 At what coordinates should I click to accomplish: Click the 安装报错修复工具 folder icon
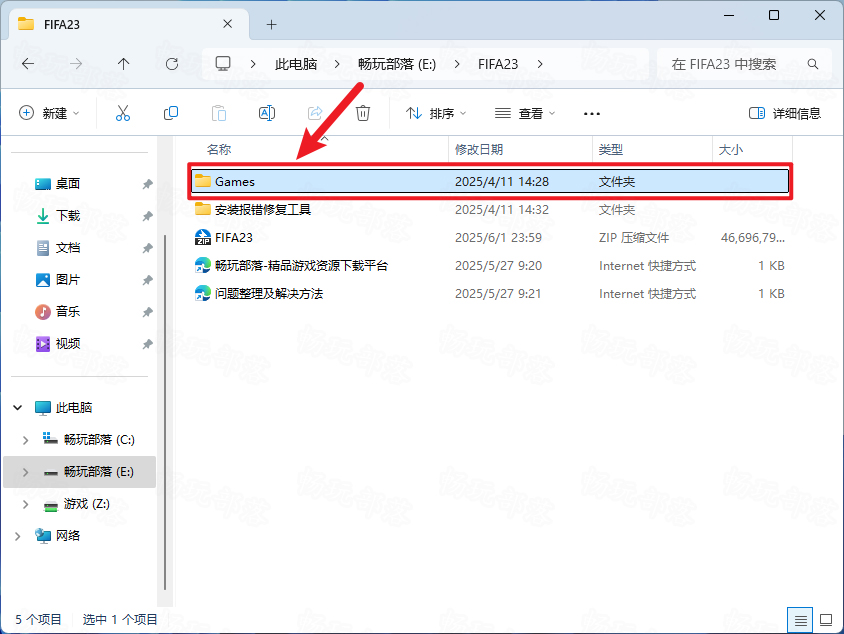tap(203, 209)
